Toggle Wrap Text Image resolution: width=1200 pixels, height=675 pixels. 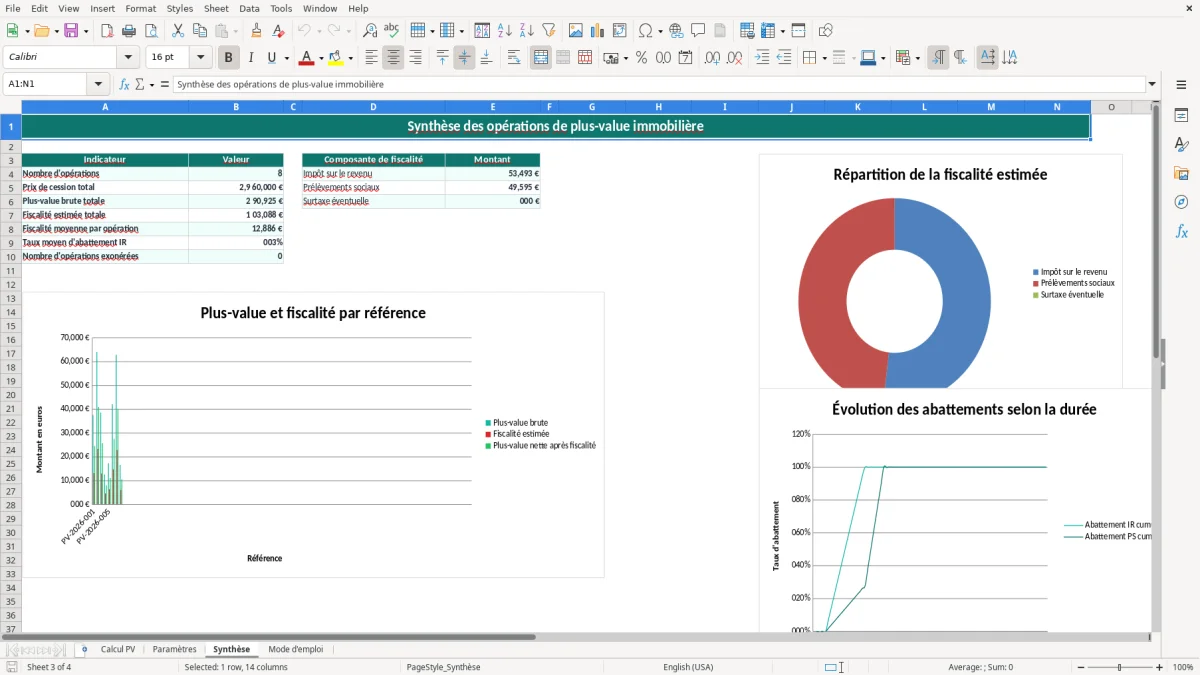[514, 57]
